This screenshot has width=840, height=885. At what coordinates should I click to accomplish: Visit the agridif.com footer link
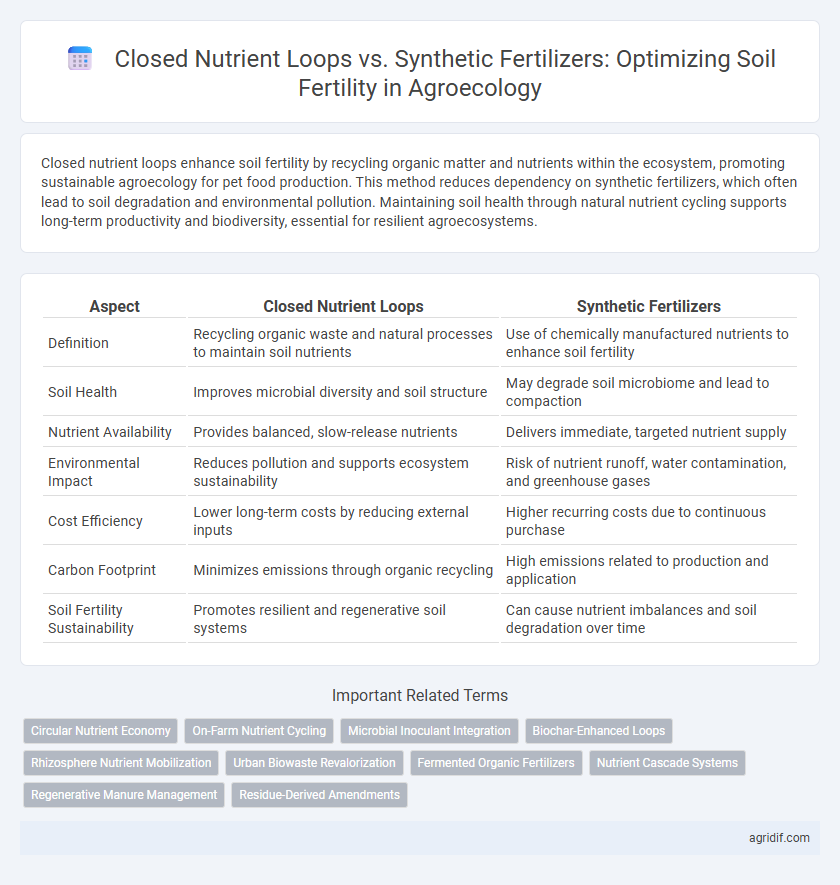point(779,838)
